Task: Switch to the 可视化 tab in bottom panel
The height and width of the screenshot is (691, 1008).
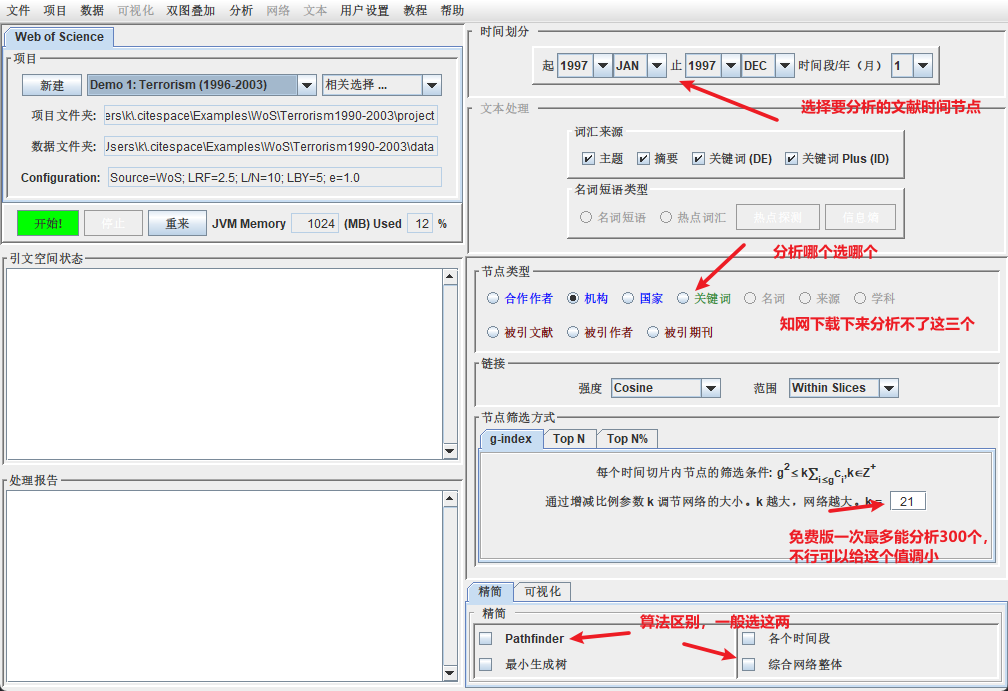Action: click(x=542, y=591)
